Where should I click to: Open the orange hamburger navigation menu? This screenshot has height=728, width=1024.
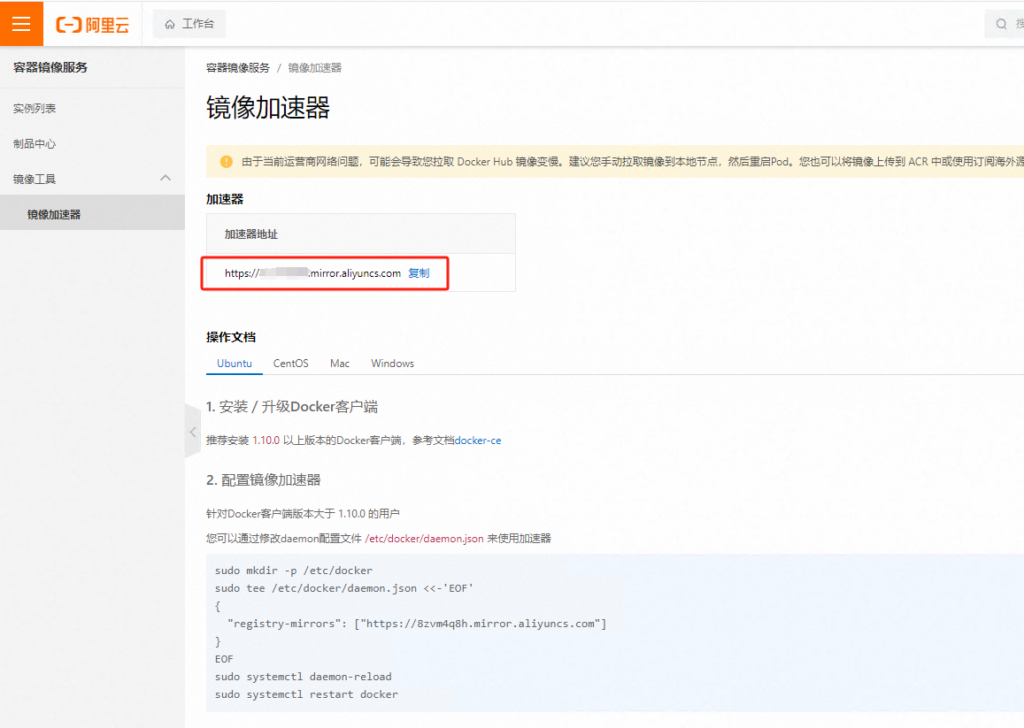21,24
